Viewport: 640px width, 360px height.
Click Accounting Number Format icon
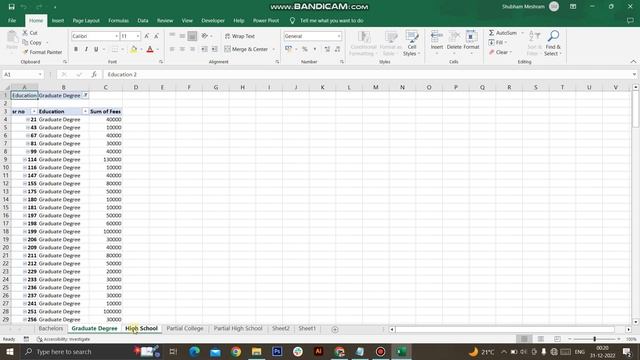pos(289,49)
